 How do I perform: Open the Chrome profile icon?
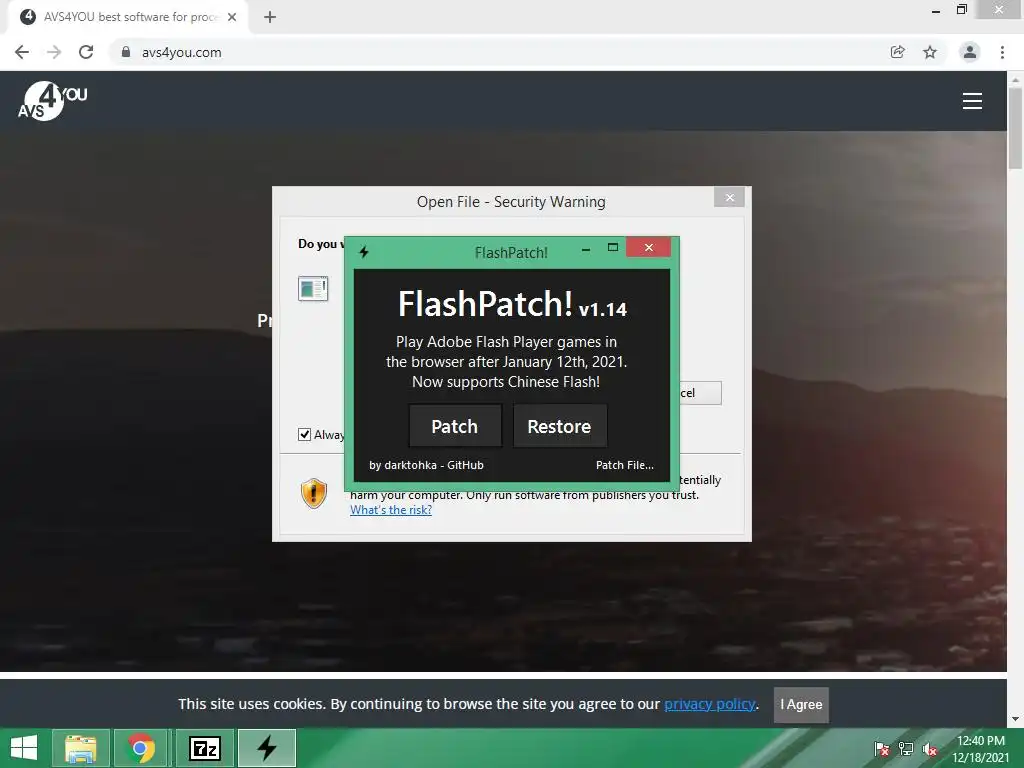[x=970, y=52]
